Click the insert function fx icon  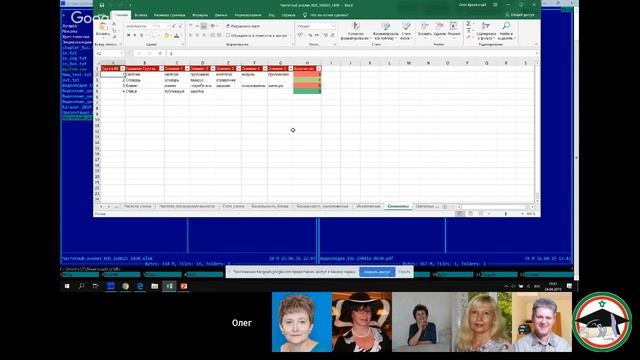(x=160, y=53)
